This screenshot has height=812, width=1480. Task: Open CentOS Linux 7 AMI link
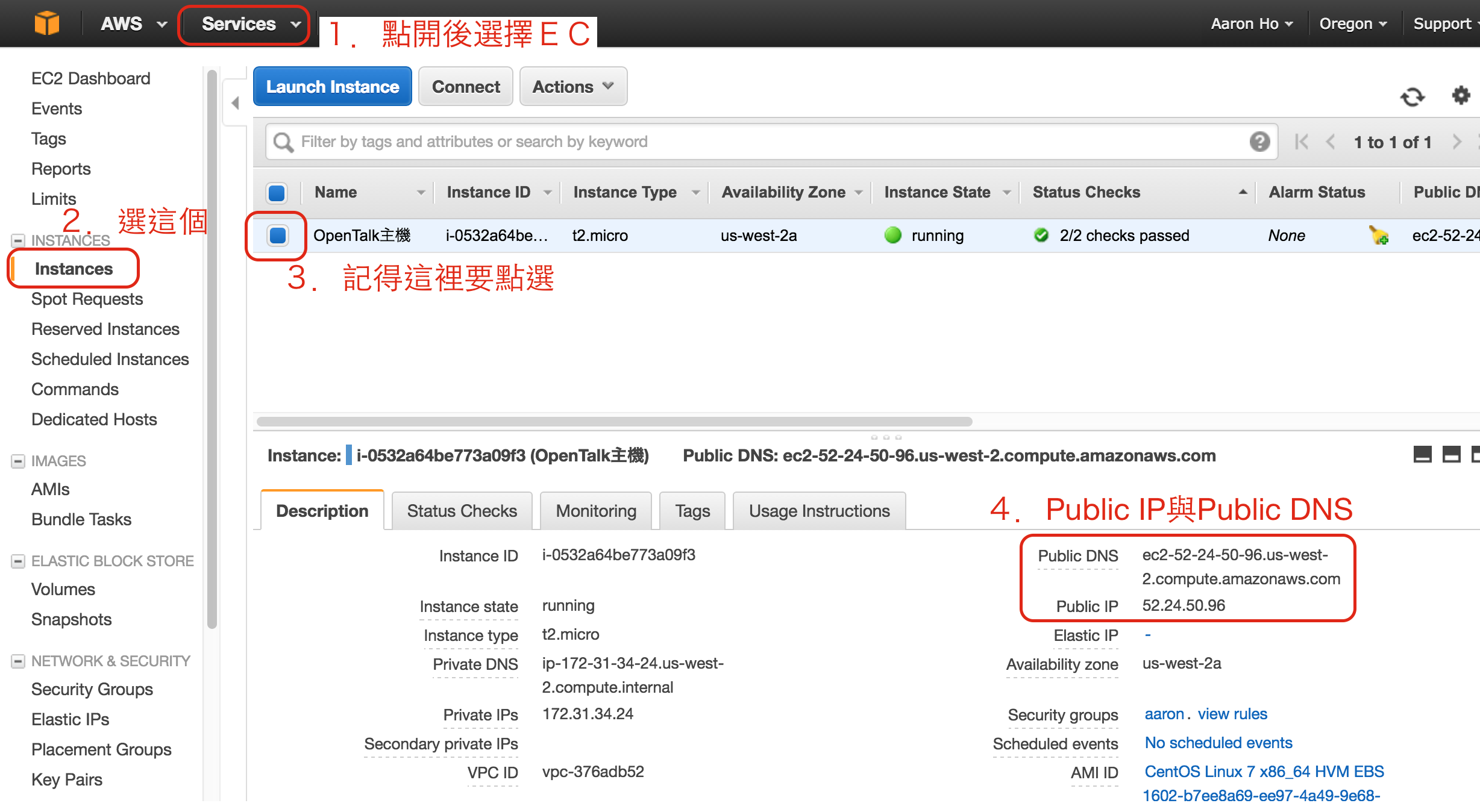1264,783
